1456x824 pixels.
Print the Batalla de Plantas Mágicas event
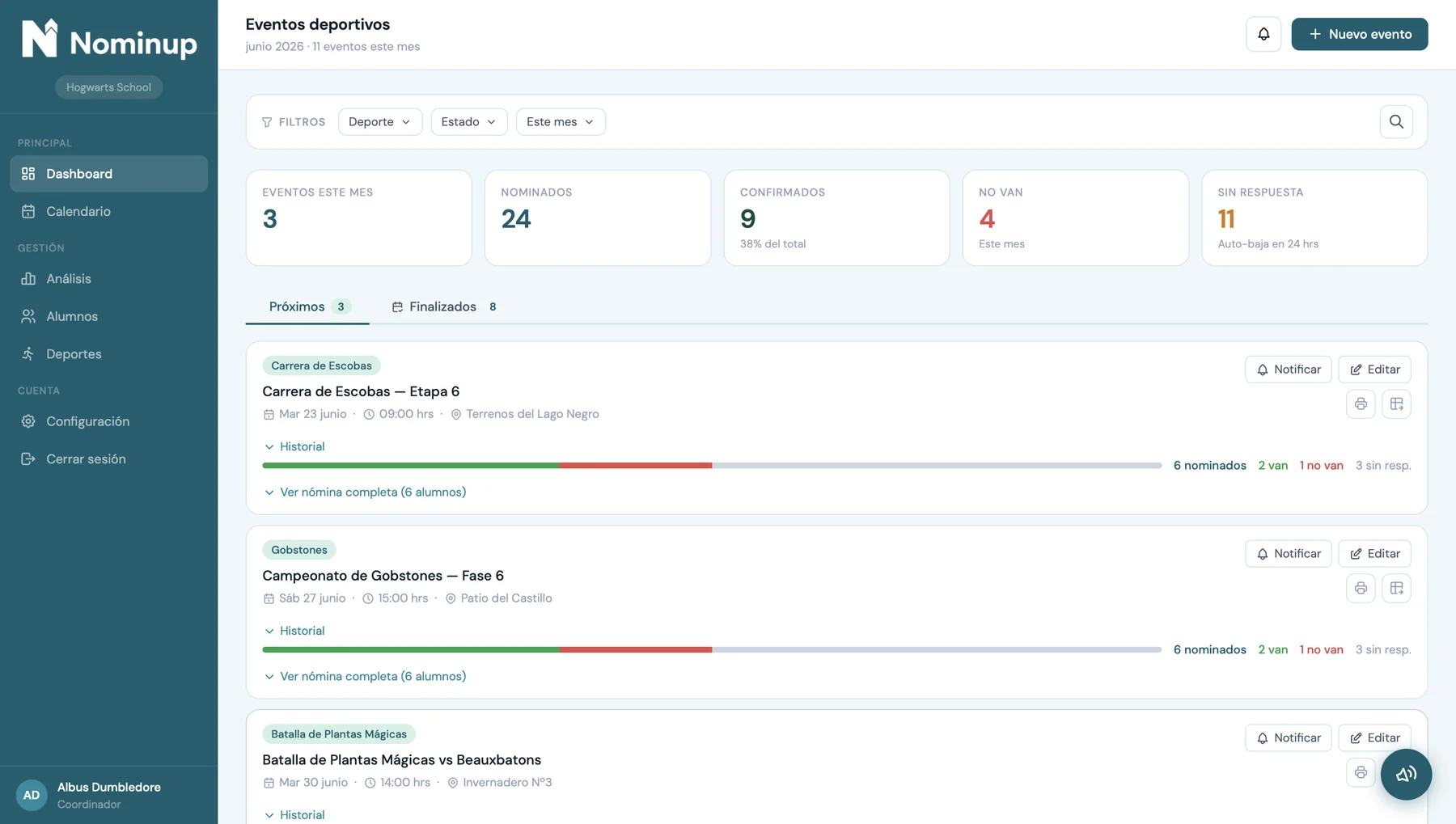(x=1361, y=773)
